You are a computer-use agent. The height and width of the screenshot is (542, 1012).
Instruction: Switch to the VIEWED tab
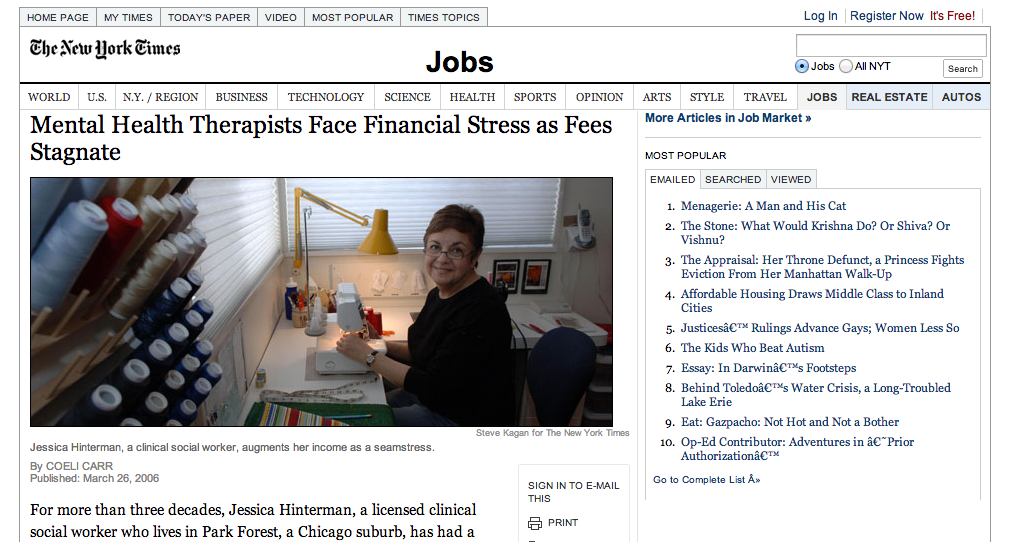791,179
